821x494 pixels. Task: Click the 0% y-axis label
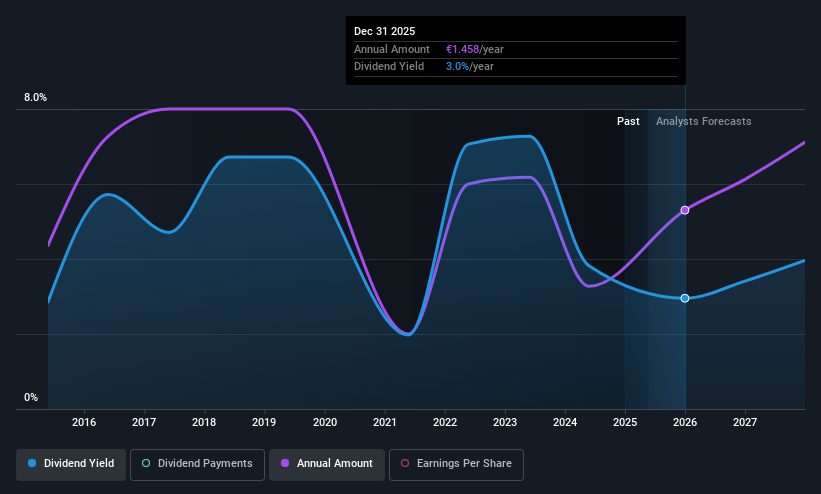pyautogui.click(x=31, y=398)
